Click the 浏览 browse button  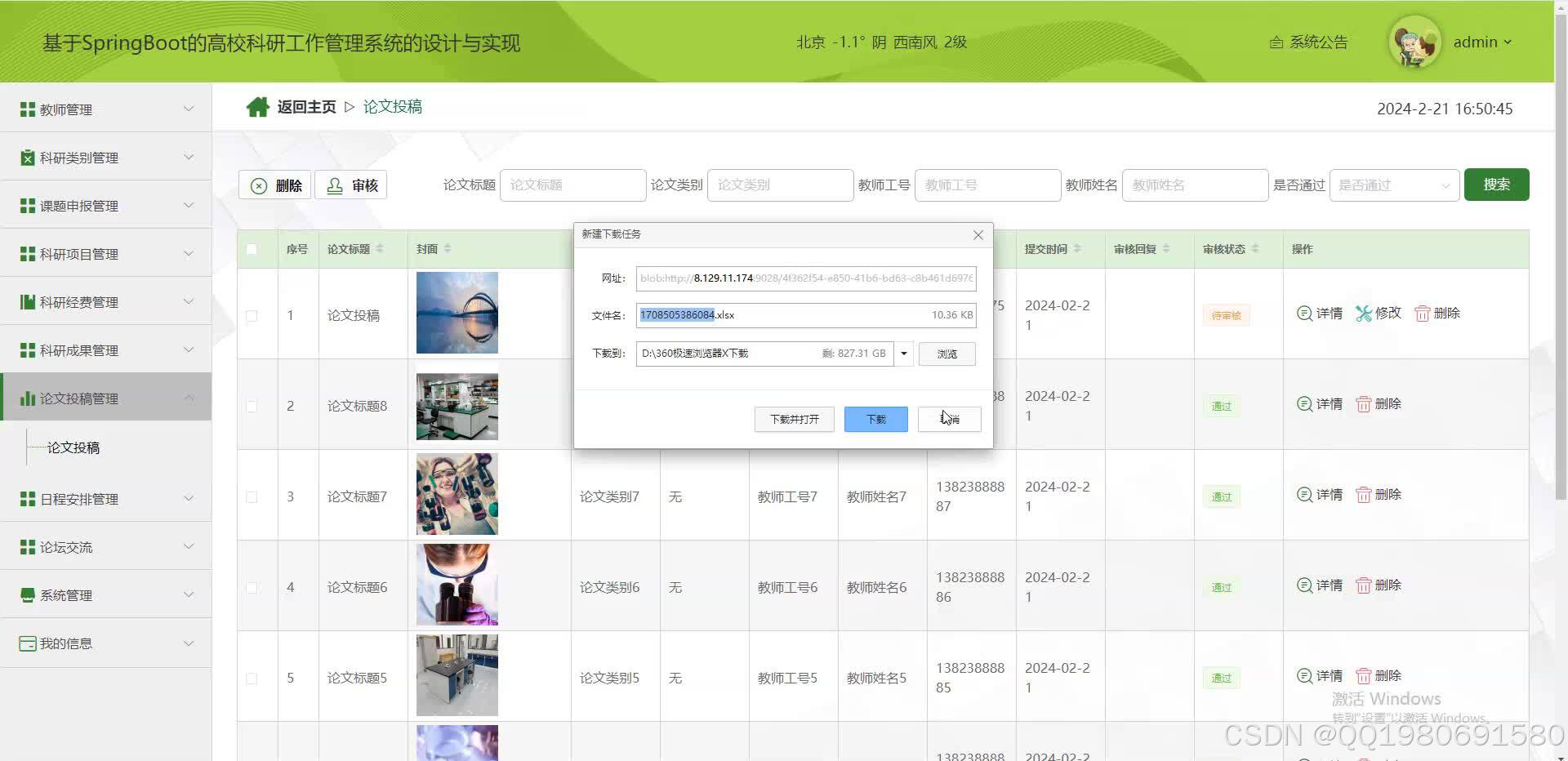coord(947,354)
